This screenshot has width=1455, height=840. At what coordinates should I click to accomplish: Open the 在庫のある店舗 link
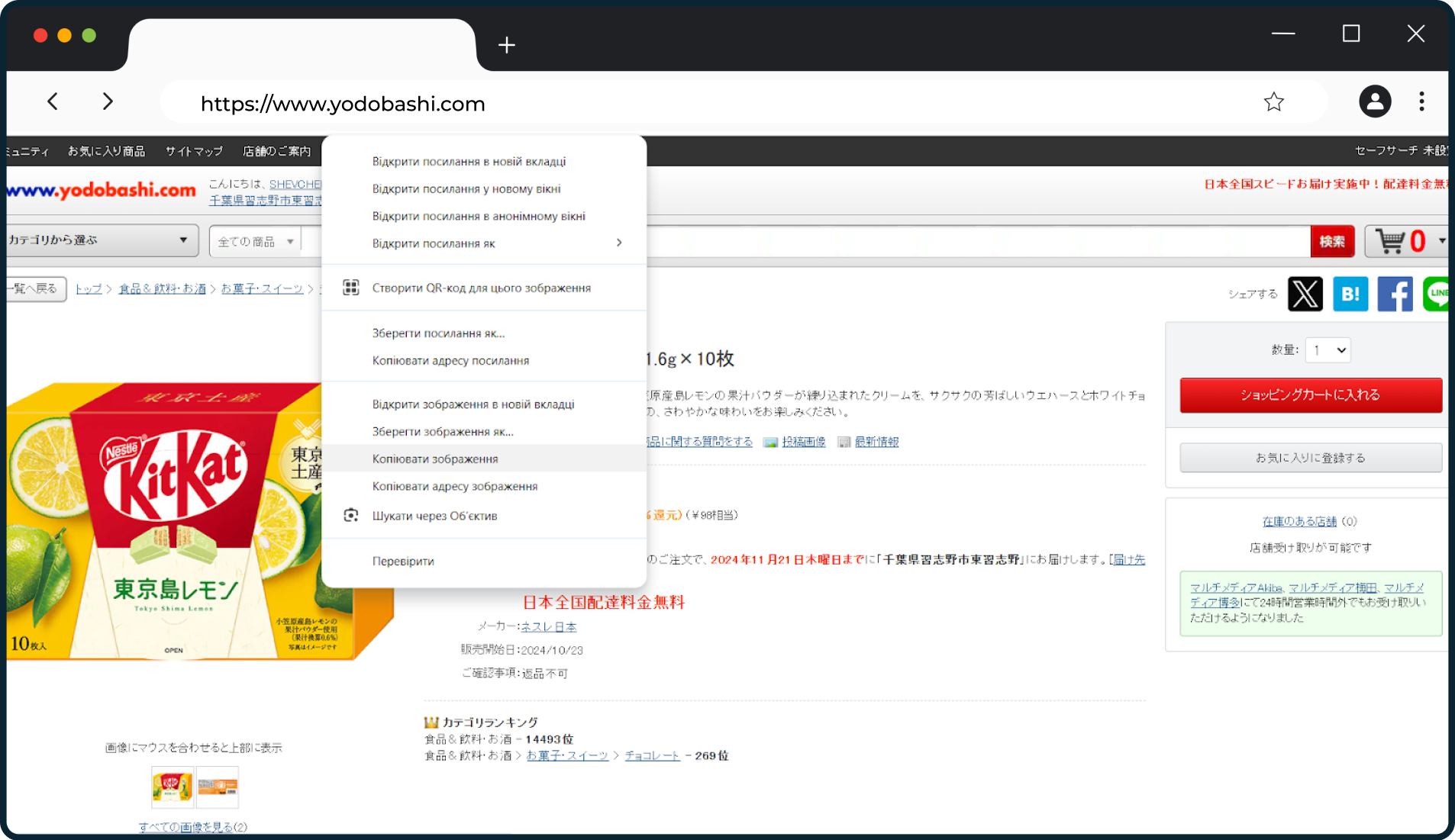1299,521
